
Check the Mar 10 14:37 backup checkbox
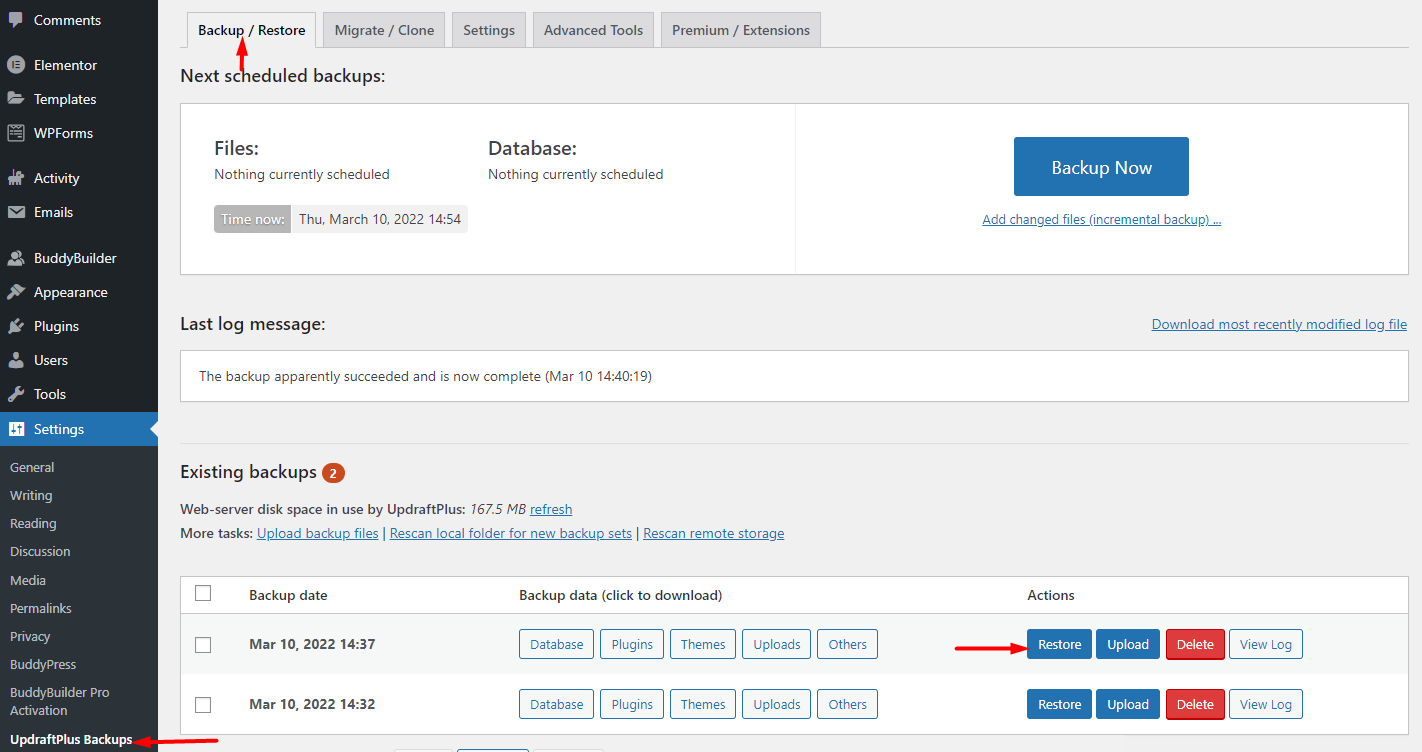[203, 644]
